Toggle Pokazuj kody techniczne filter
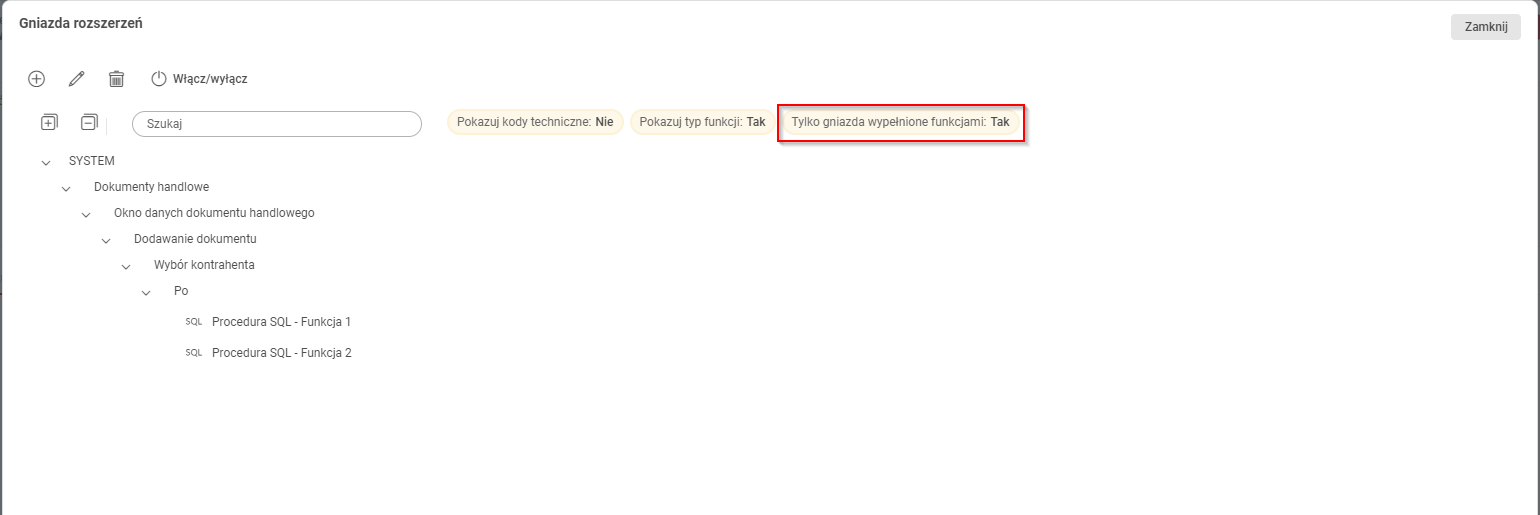Image resolution: width=1540 pixels, height=515 pixels. click(x=535, y=122)
